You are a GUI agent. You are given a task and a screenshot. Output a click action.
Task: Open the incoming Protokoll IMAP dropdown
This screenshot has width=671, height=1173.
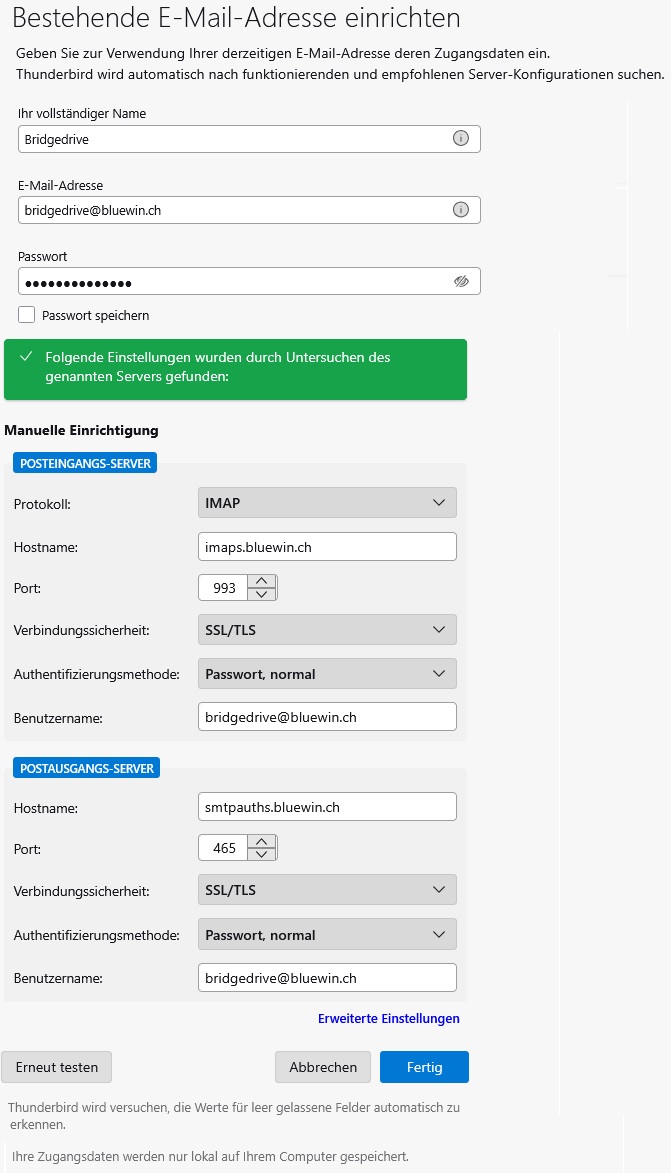tap(327, 503)
